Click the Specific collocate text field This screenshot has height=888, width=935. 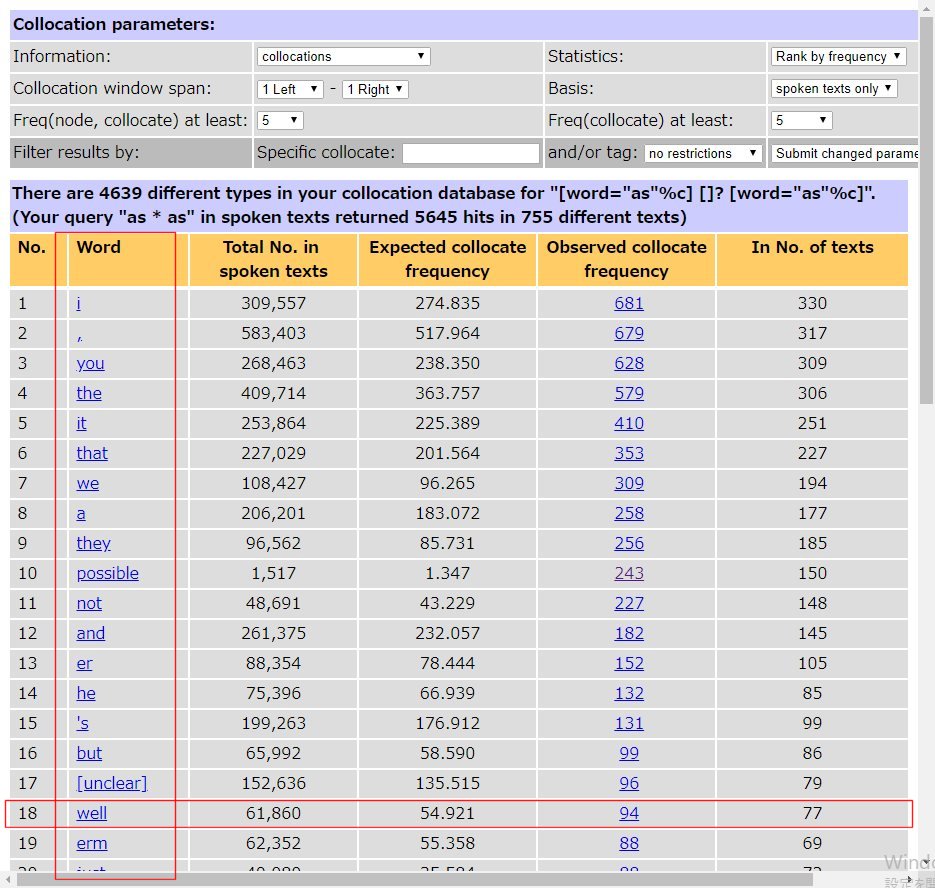pos(470,154)
